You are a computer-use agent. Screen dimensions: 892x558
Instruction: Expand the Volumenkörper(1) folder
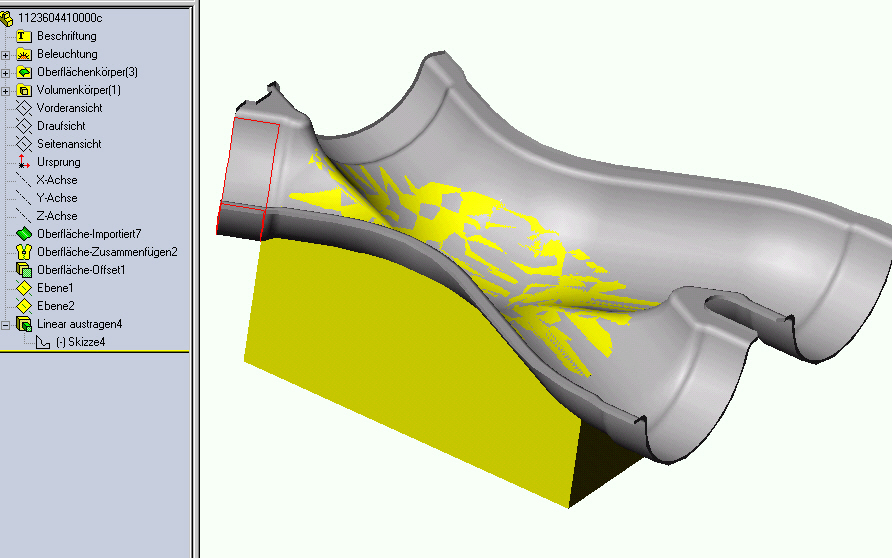[6, 91]
